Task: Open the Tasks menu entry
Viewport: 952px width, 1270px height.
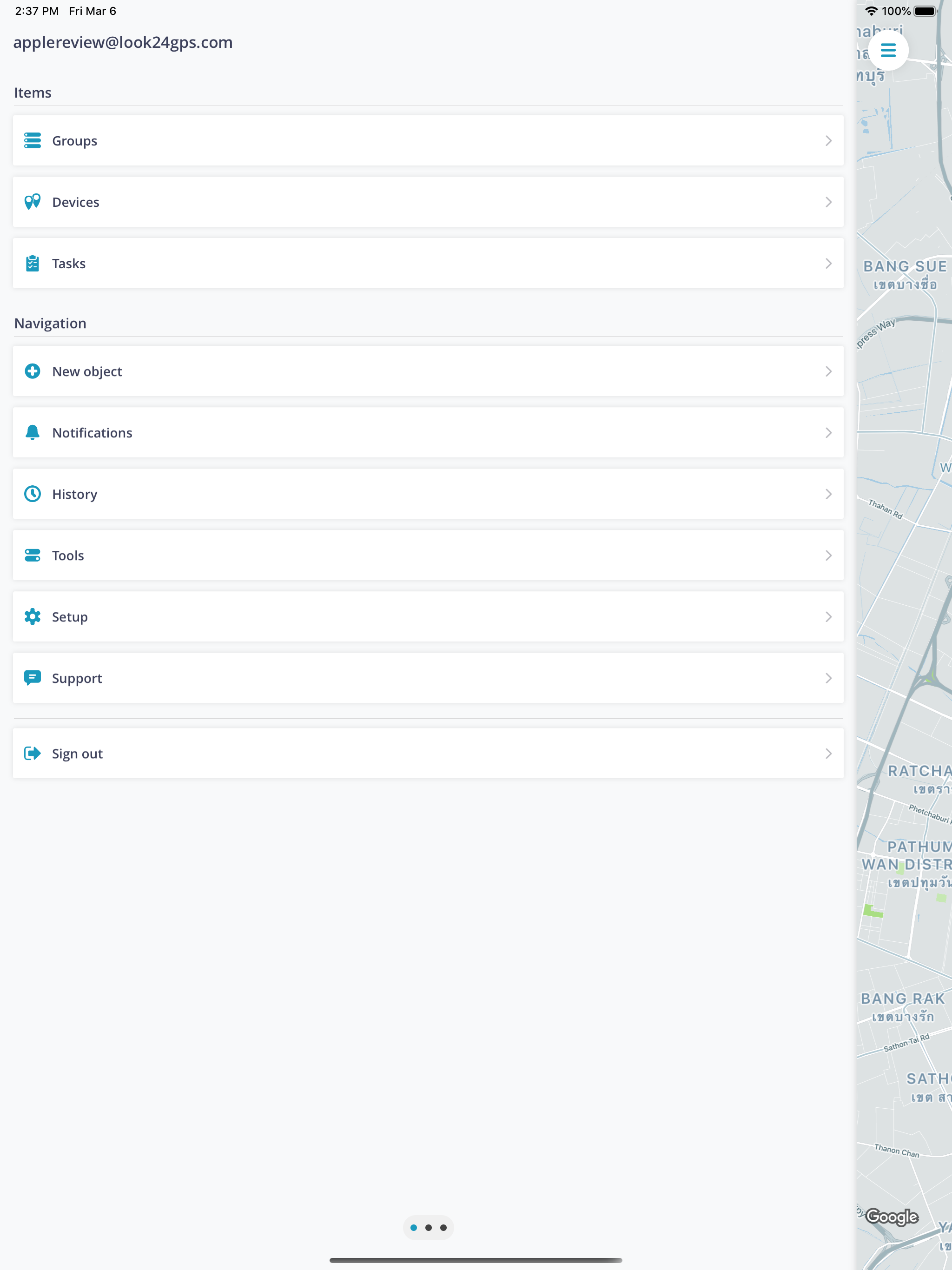Action: coord(428,264)
